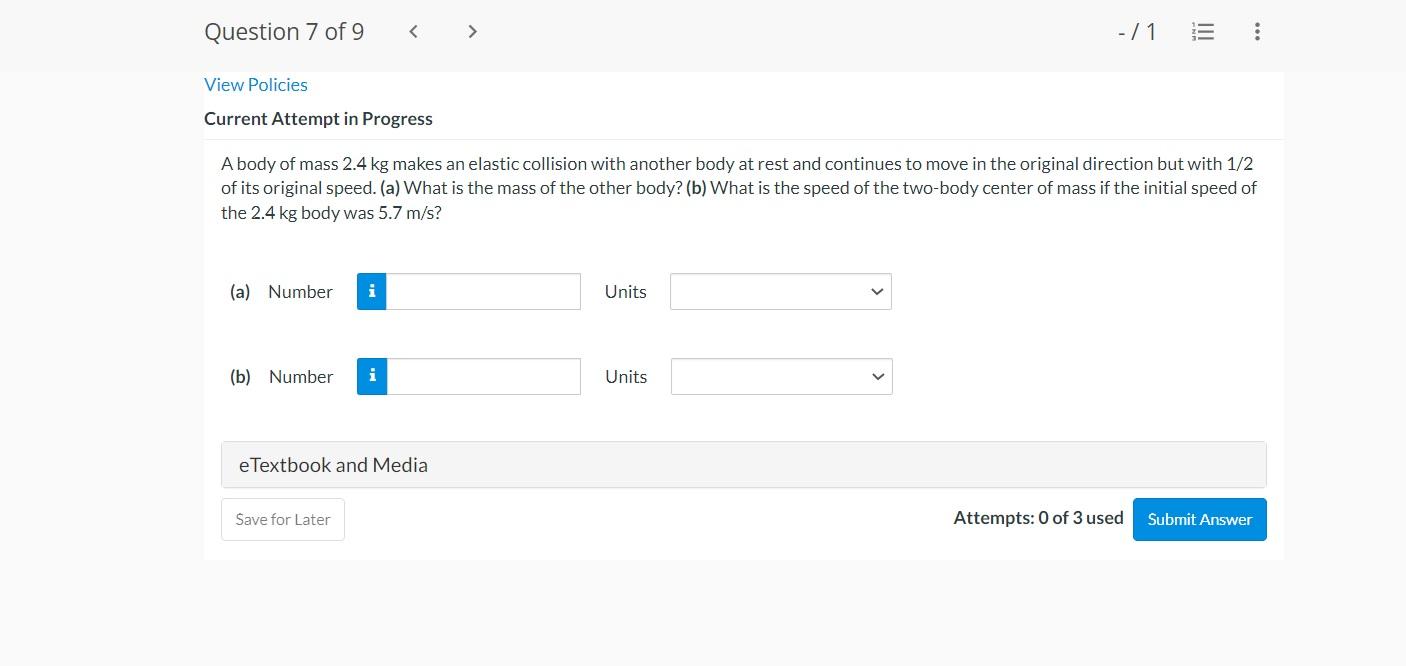
Task: Click the Attempts: 0 of 3 used text
Action: tap(1038, 518)
